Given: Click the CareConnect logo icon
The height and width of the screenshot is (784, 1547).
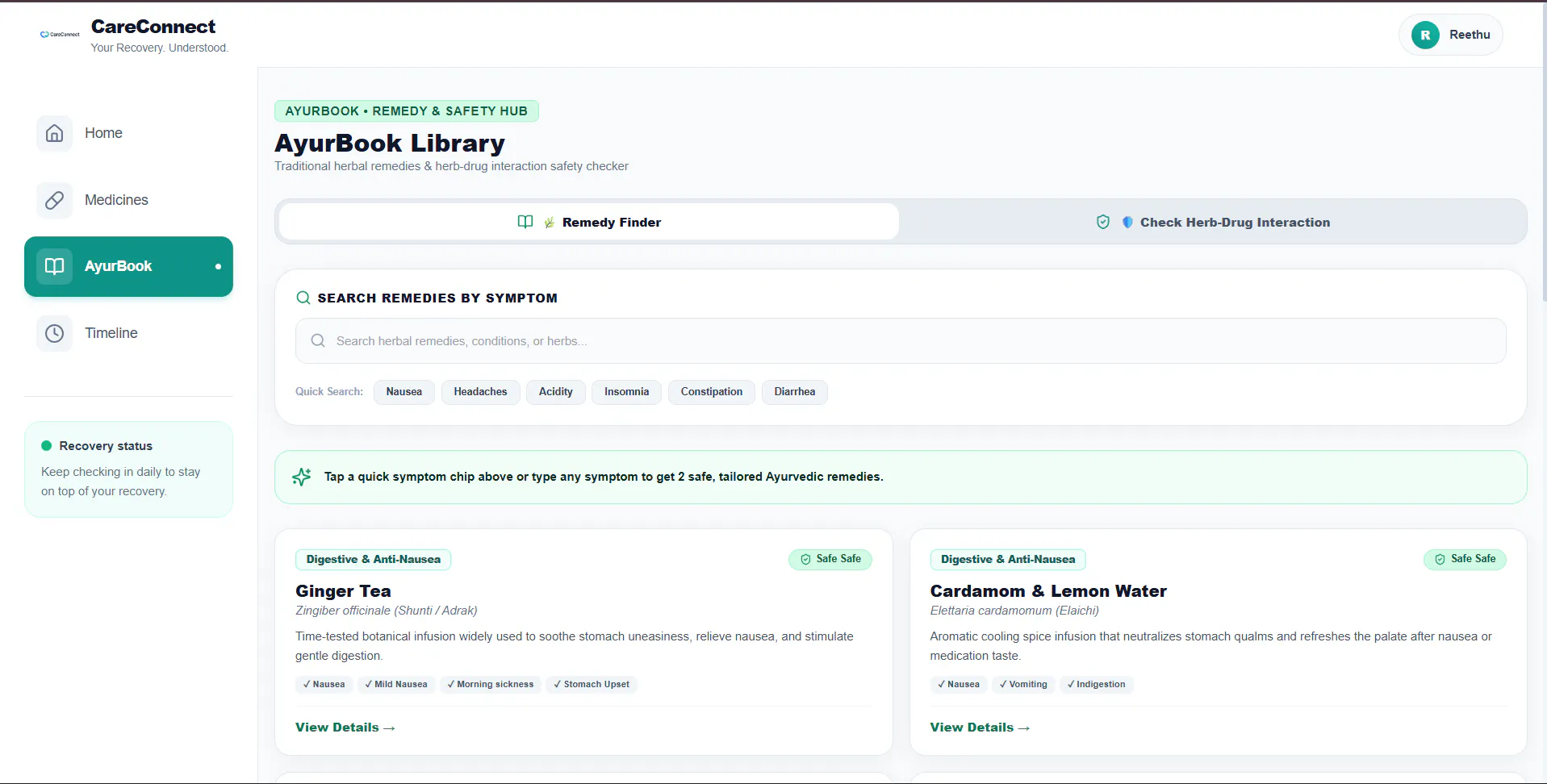Looking at the screenshot, I should (60, 35).
